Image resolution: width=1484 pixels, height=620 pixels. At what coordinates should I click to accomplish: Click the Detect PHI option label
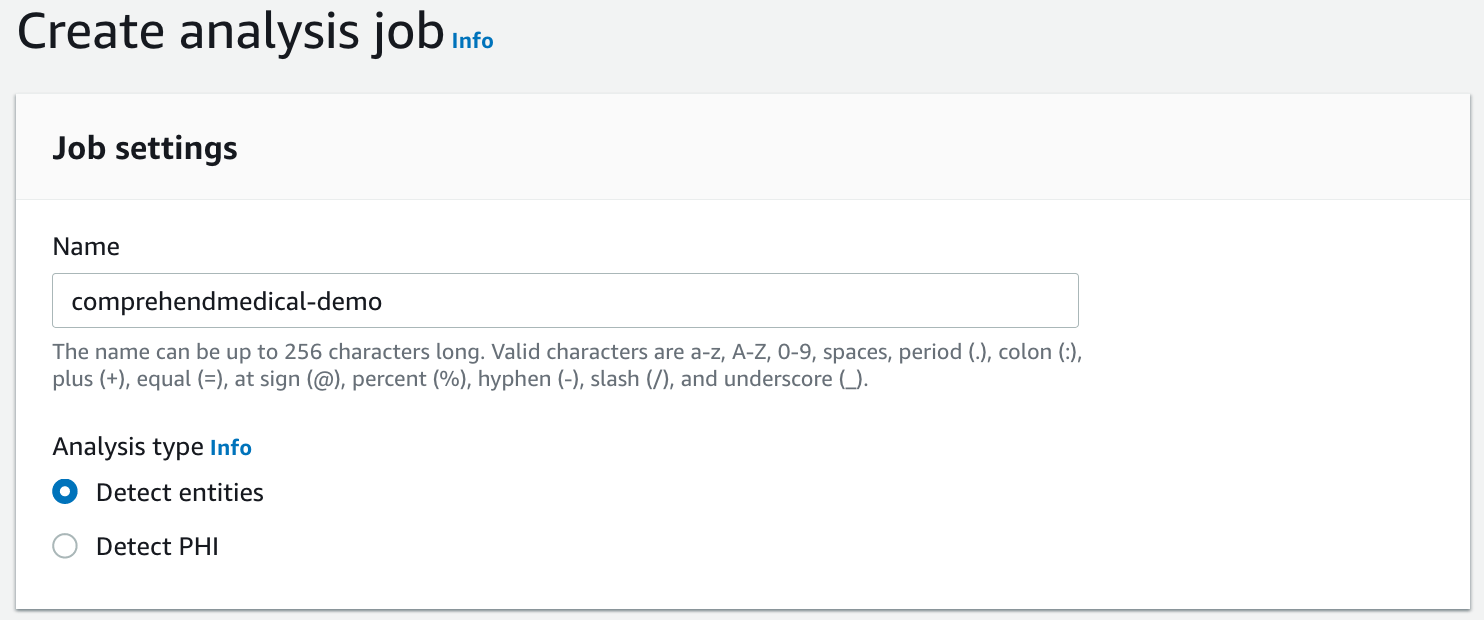point(157,547)
